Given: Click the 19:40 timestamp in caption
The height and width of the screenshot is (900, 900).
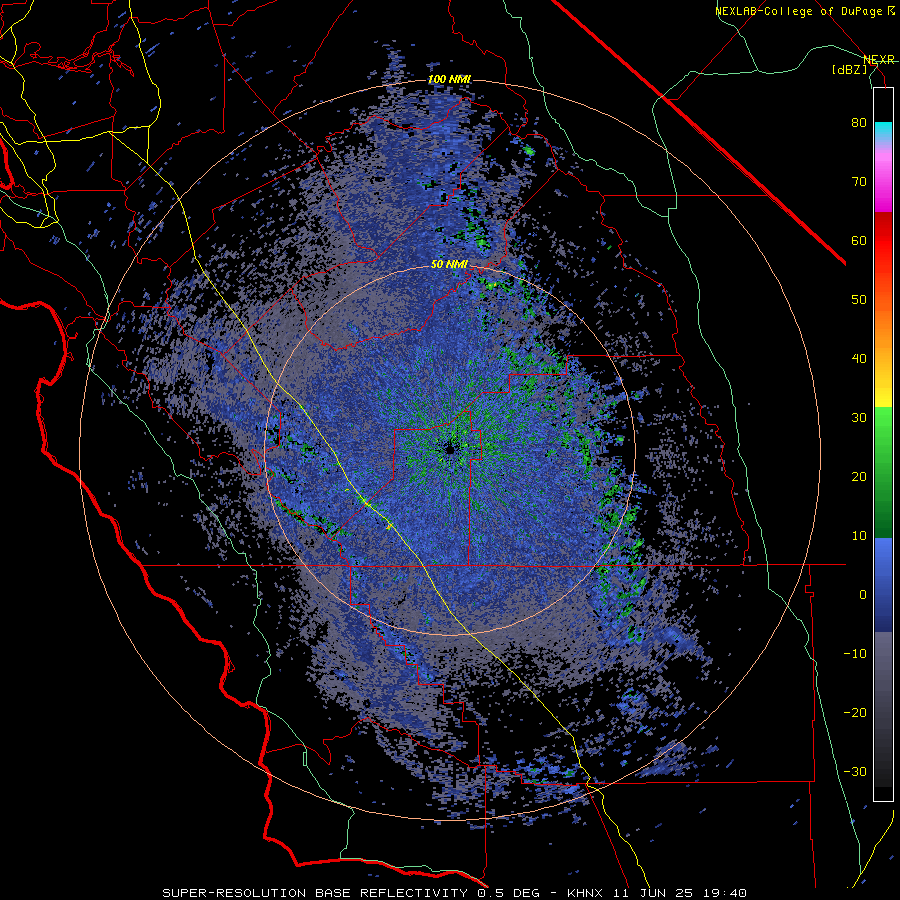Looking at the screenshot, I should [727, 893].
